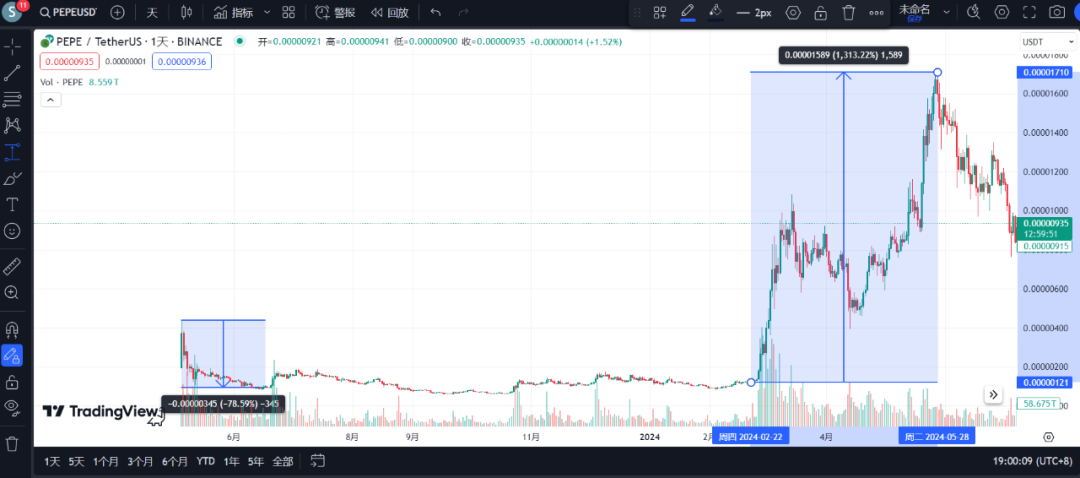1080x478 pixels.
Task: Open the 19:00:09 (UTC+8) timezone menu
Action: coord(1031,461)
